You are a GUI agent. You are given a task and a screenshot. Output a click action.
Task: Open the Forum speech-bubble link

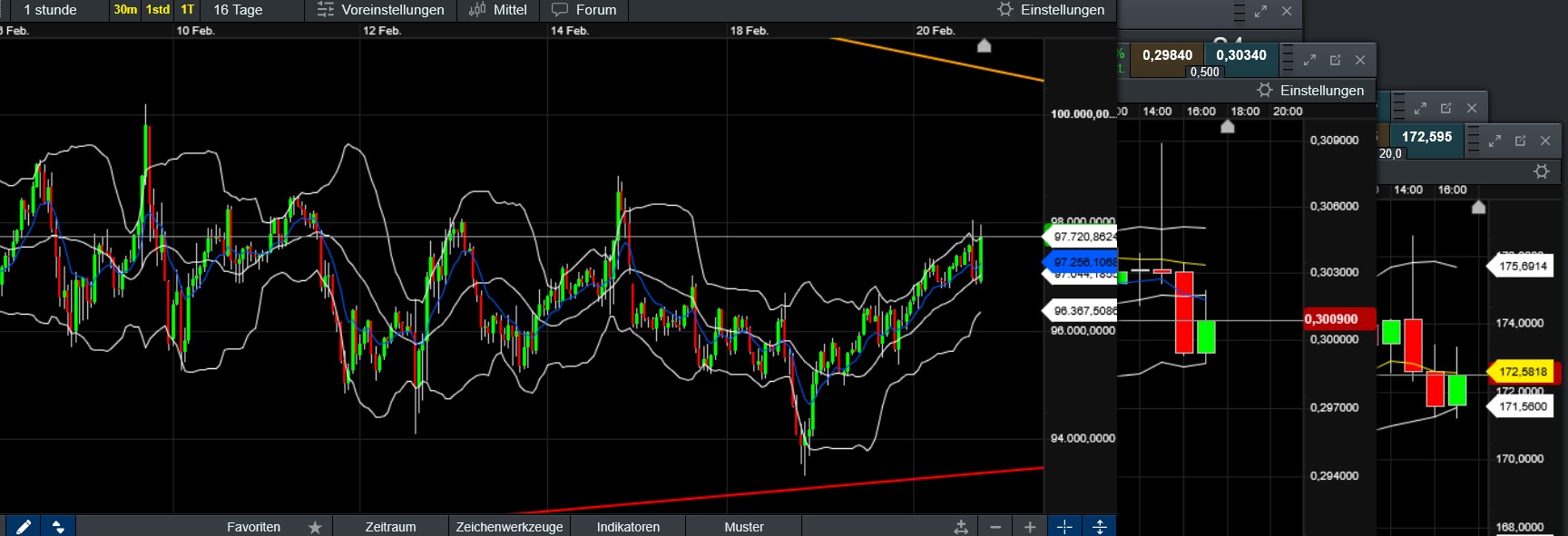coord(584,10)
